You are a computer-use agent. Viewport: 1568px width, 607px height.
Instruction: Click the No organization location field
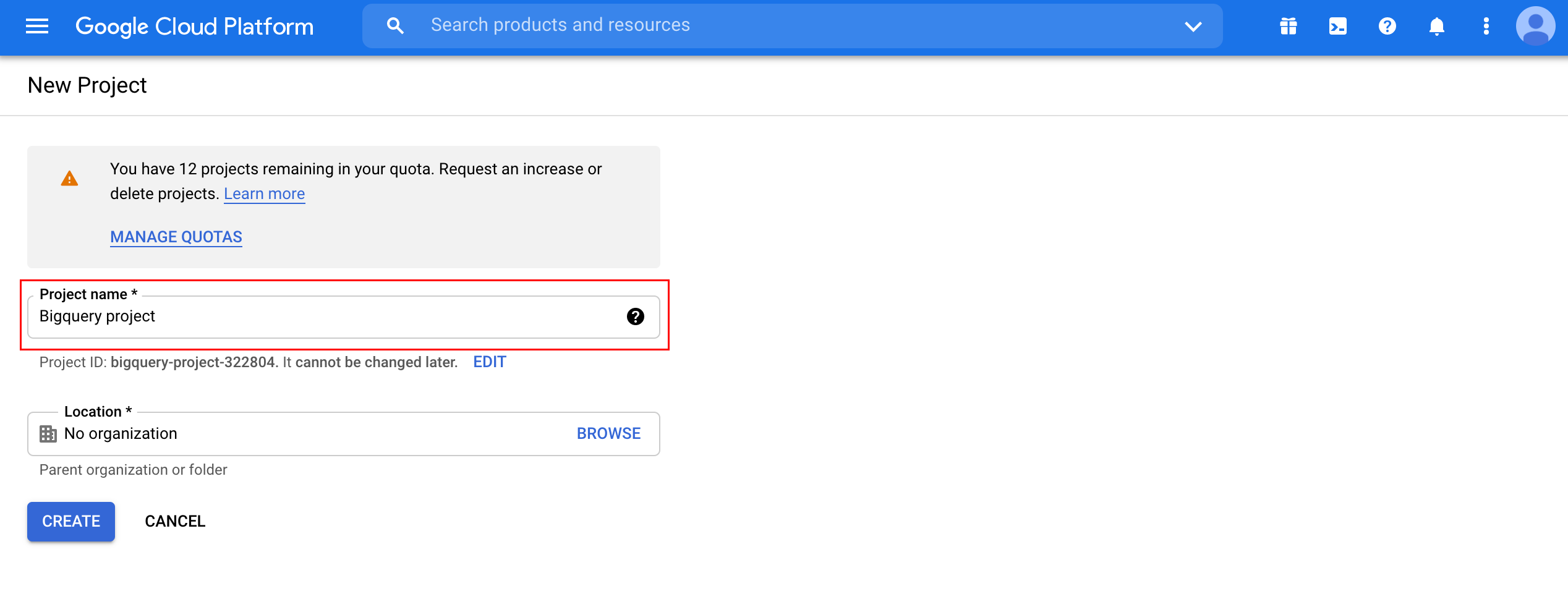coord(344,434)
